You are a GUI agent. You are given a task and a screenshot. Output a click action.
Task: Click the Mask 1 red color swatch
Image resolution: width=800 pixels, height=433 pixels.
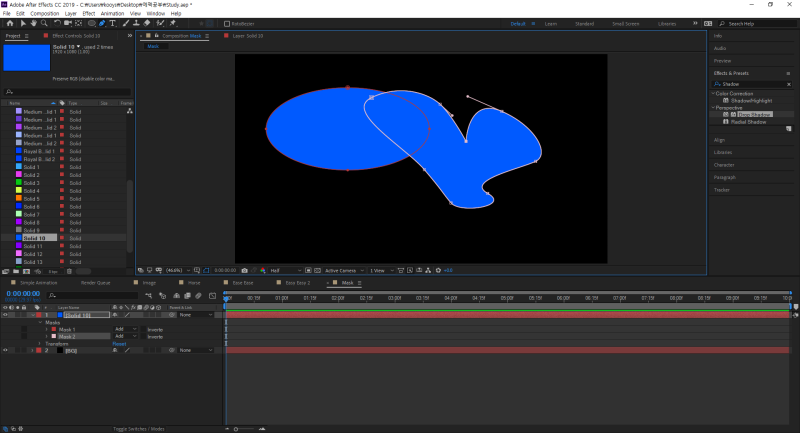[x=54, y=329]
